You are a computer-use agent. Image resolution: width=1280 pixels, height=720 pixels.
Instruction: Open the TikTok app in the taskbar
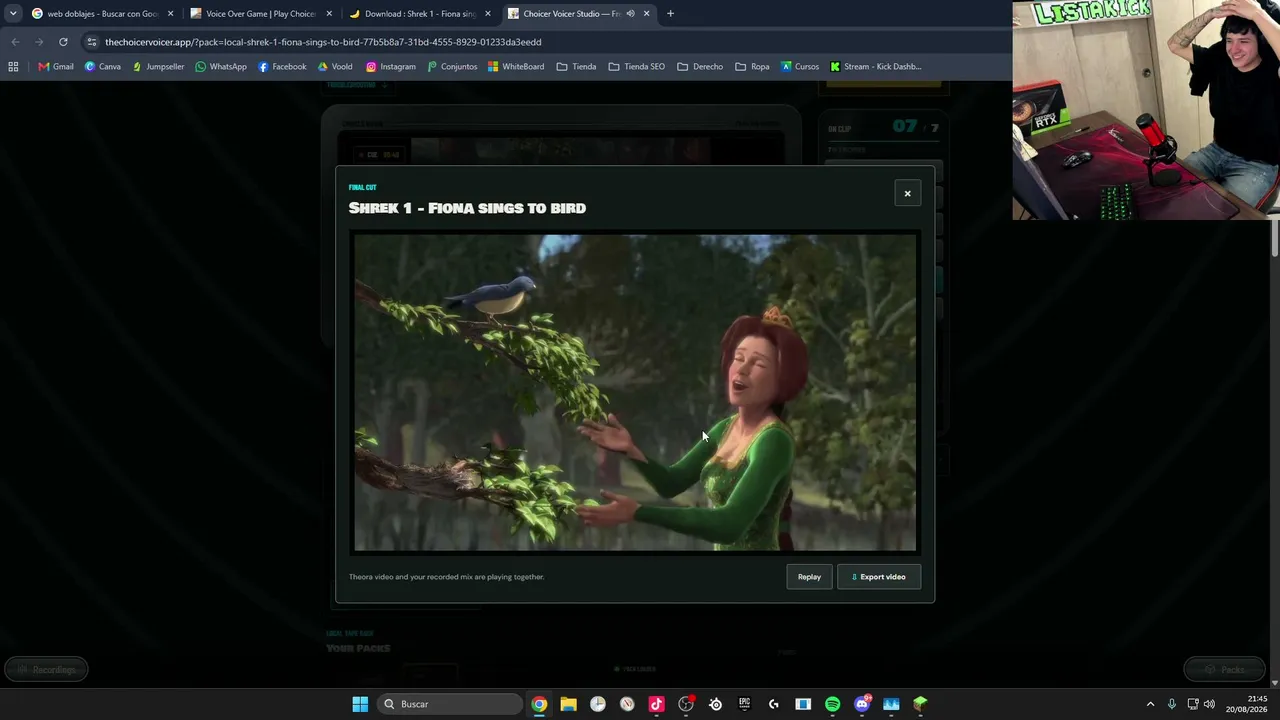tap(656, 704)
